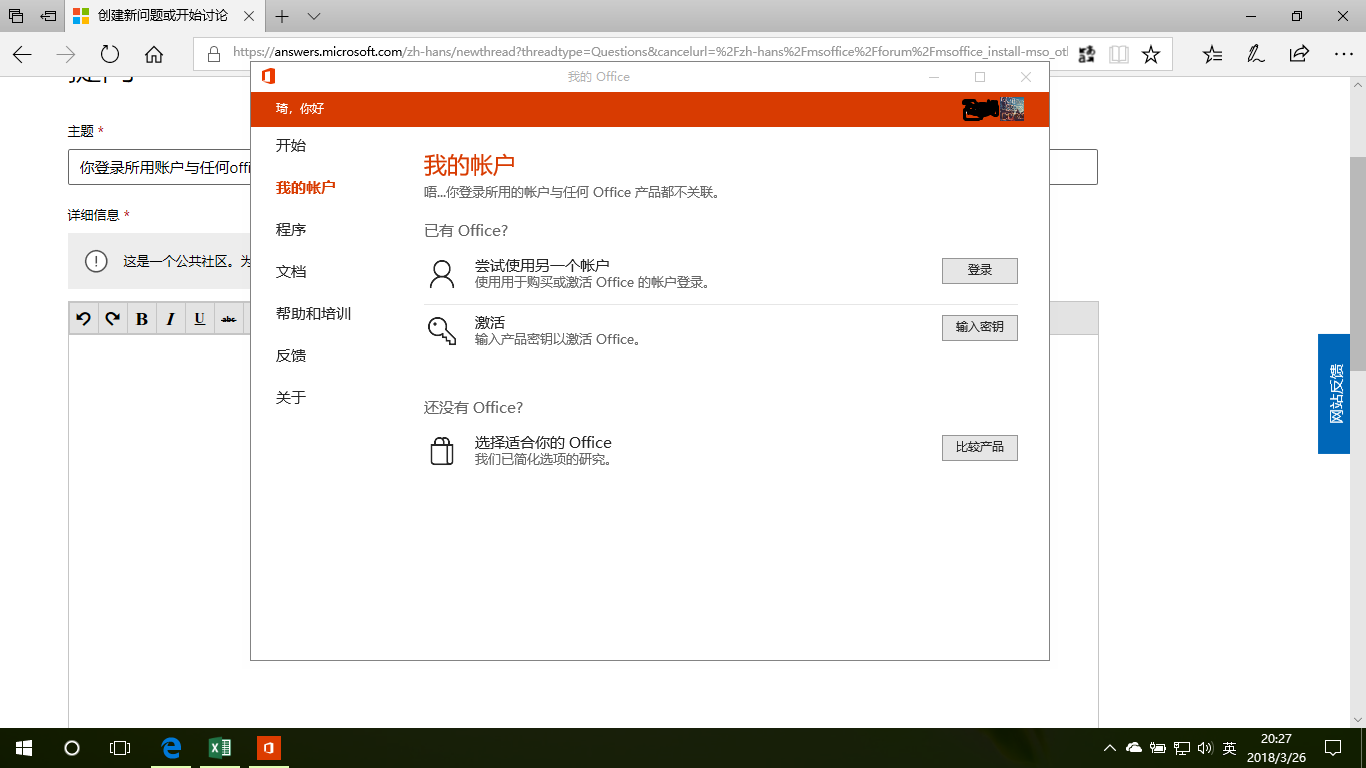The width and height of the screenshot is (1366, 768).
Task: Click the volume tray icon
Action: click(1205, 748)
